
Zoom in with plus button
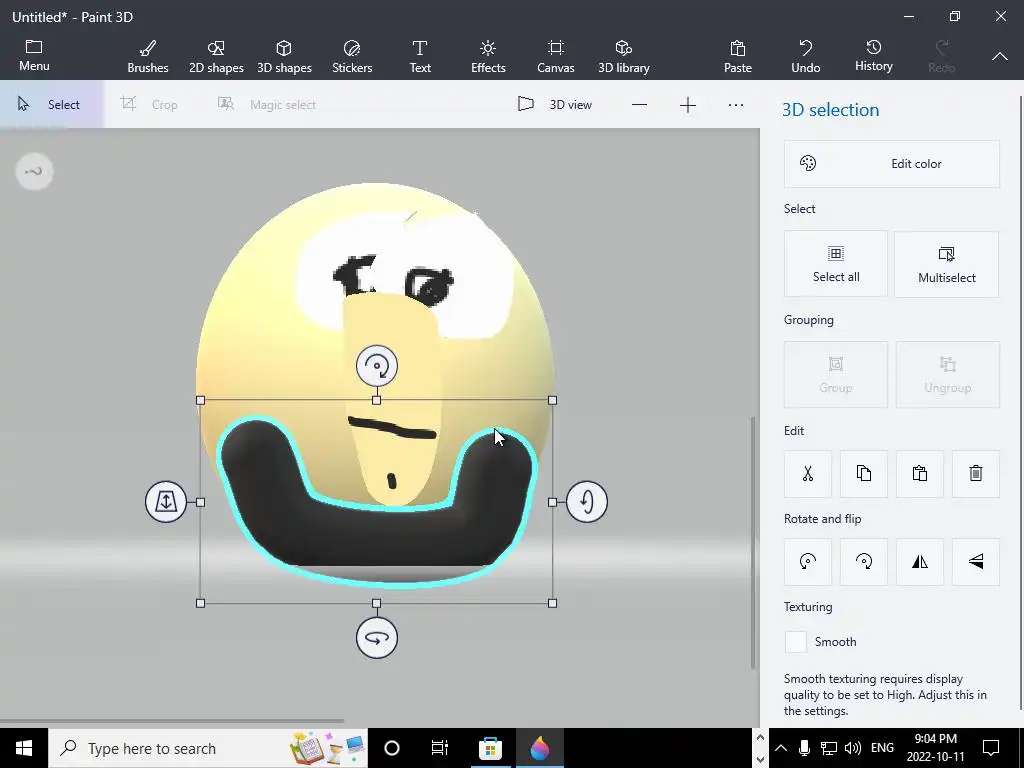(688, 104)
